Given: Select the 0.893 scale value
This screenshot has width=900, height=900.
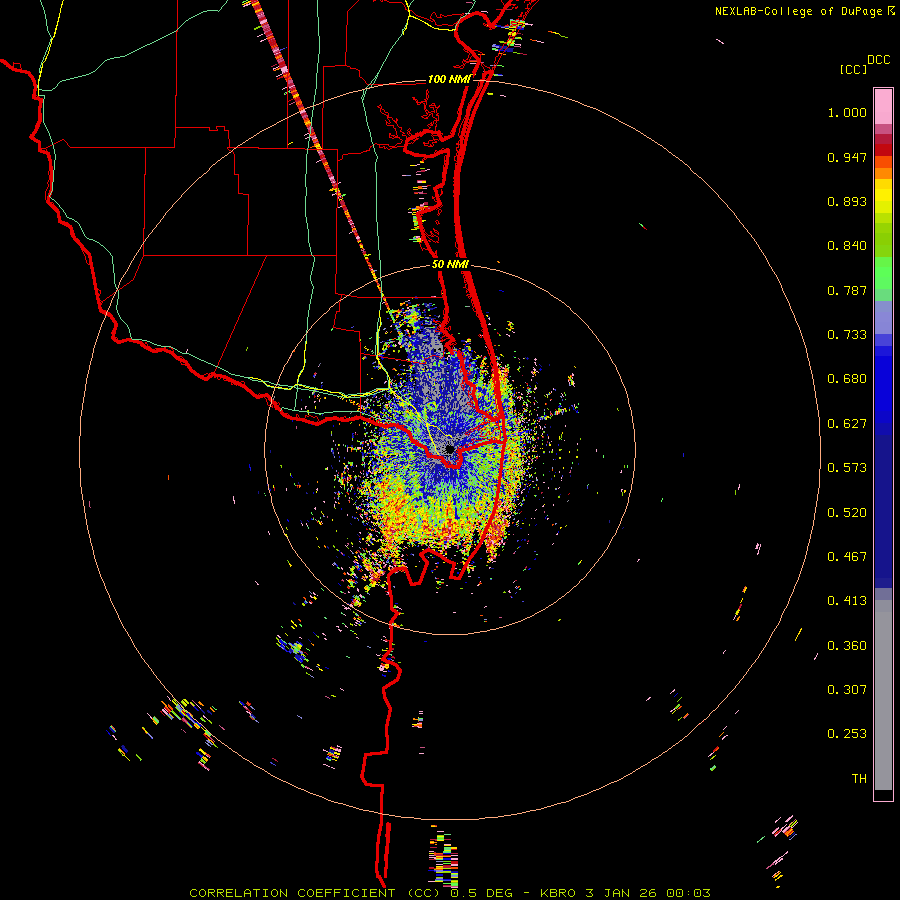Looking at the screenshot, I should [x=847, y=201].
